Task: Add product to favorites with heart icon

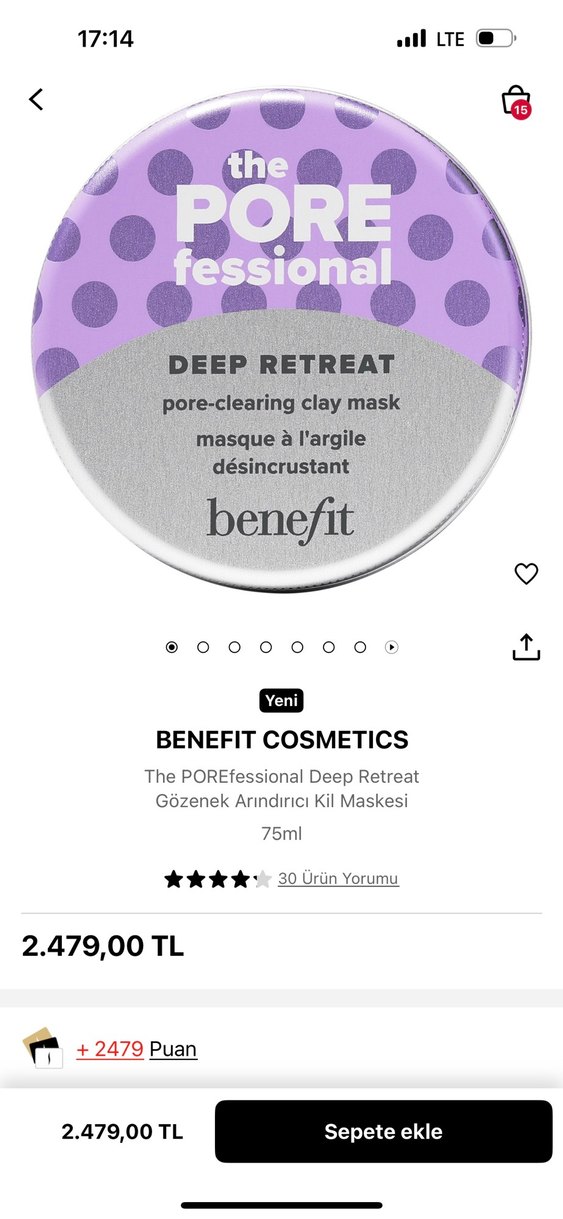Action: click(x=526, y=573)
